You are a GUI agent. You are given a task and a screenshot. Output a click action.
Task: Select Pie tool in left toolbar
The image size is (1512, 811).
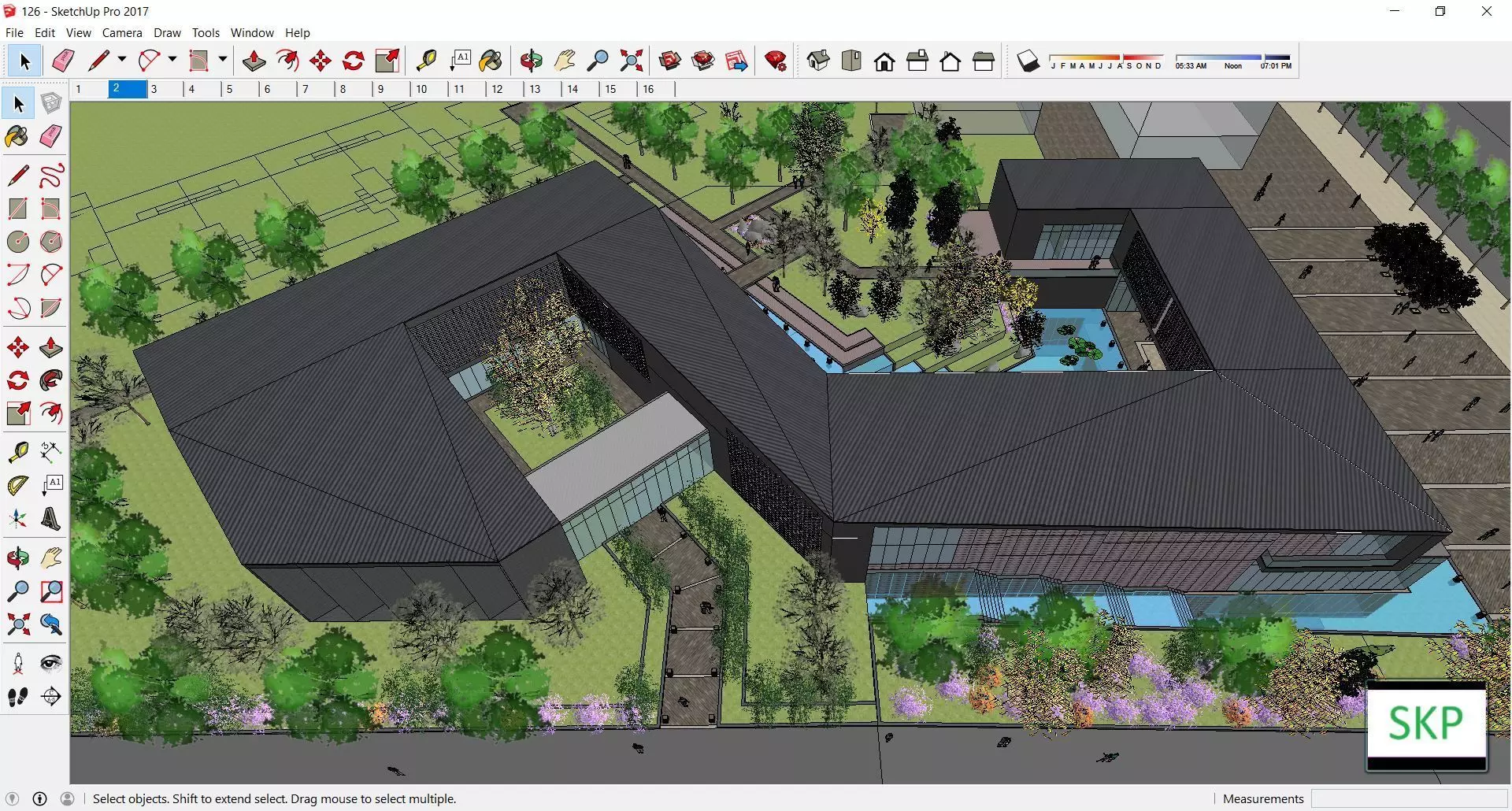(51, 307)
